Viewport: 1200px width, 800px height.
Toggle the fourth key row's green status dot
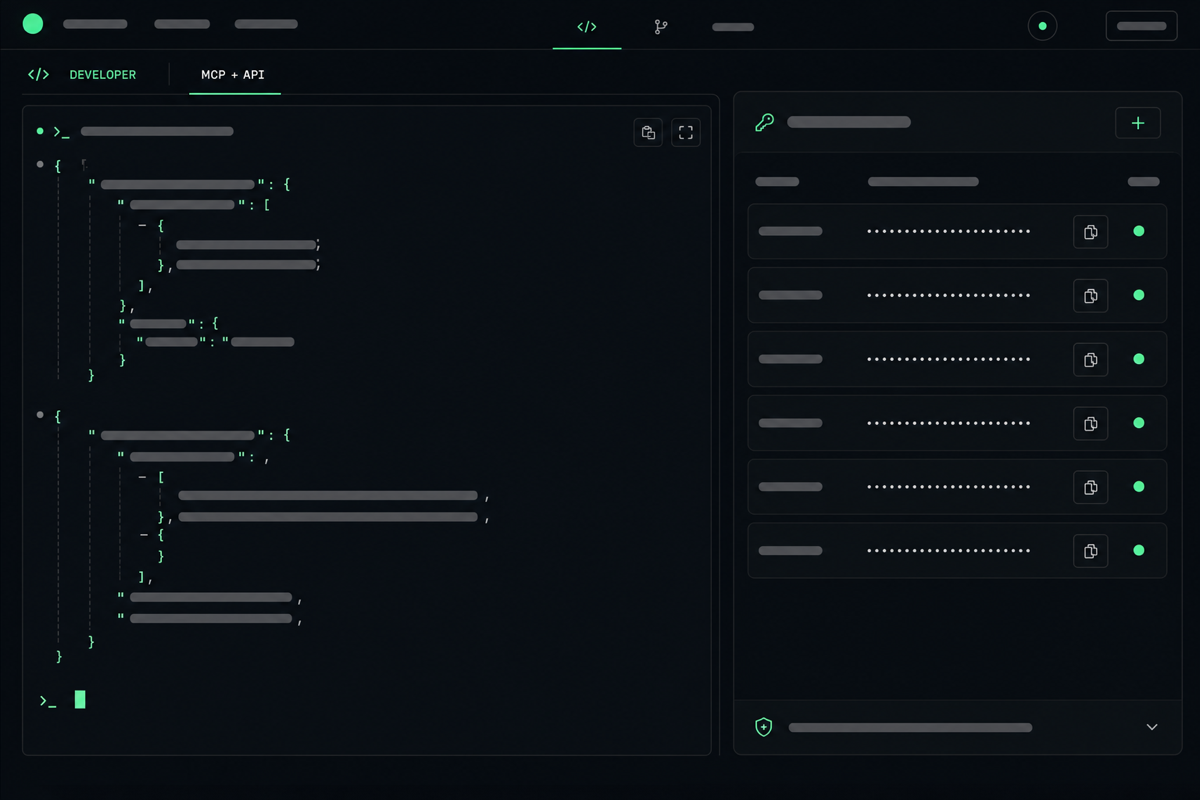coord(1139,423)
